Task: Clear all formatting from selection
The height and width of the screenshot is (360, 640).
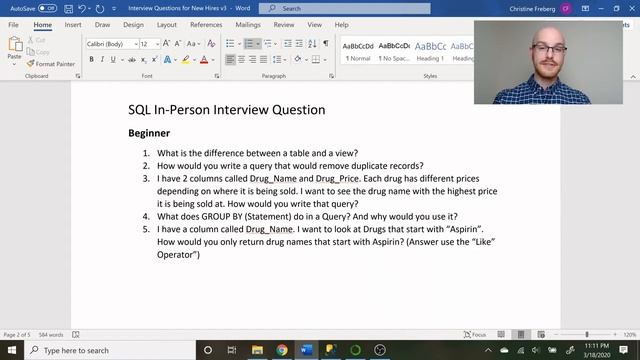Action: (x=211, y=44)
